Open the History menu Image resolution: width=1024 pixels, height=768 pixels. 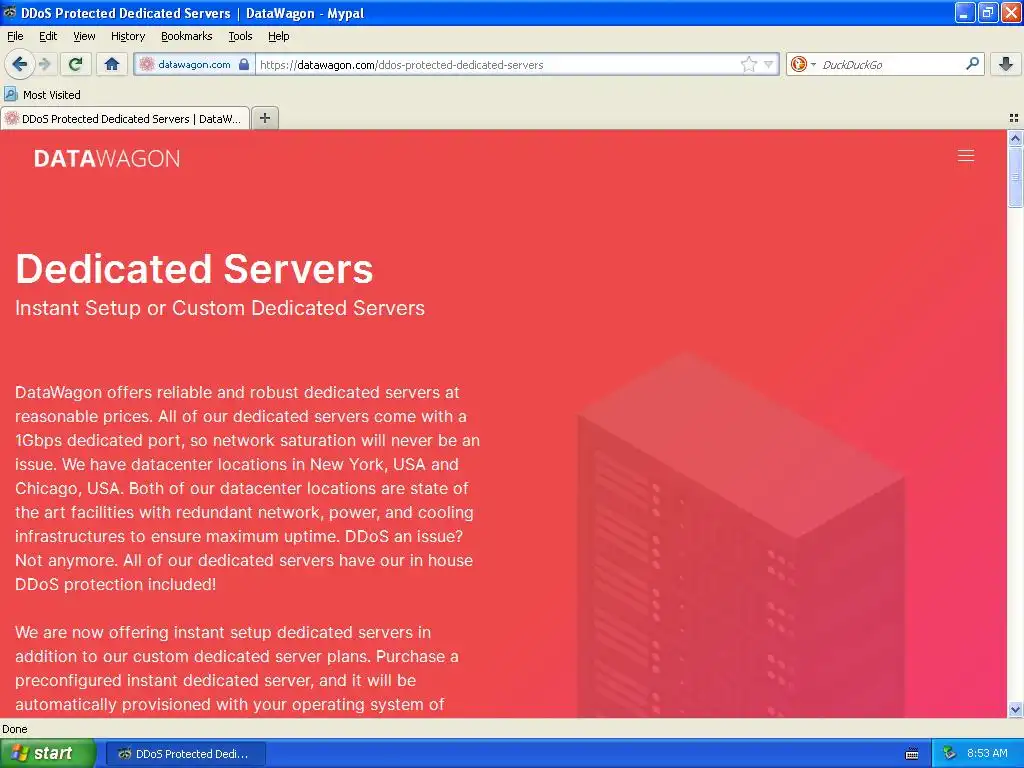click(x=127, y=36)
